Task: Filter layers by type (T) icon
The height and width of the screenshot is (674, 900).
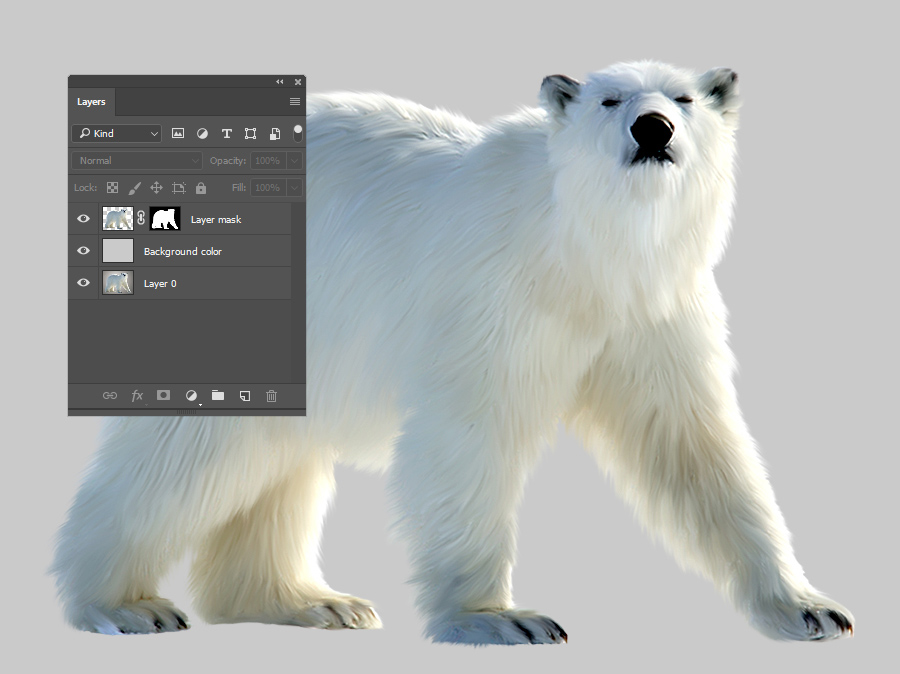Action: 226,133
